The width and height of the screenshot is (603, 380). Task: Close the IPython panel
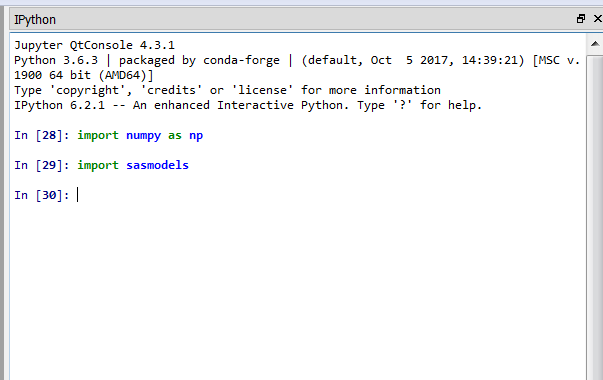pos(598,18)
